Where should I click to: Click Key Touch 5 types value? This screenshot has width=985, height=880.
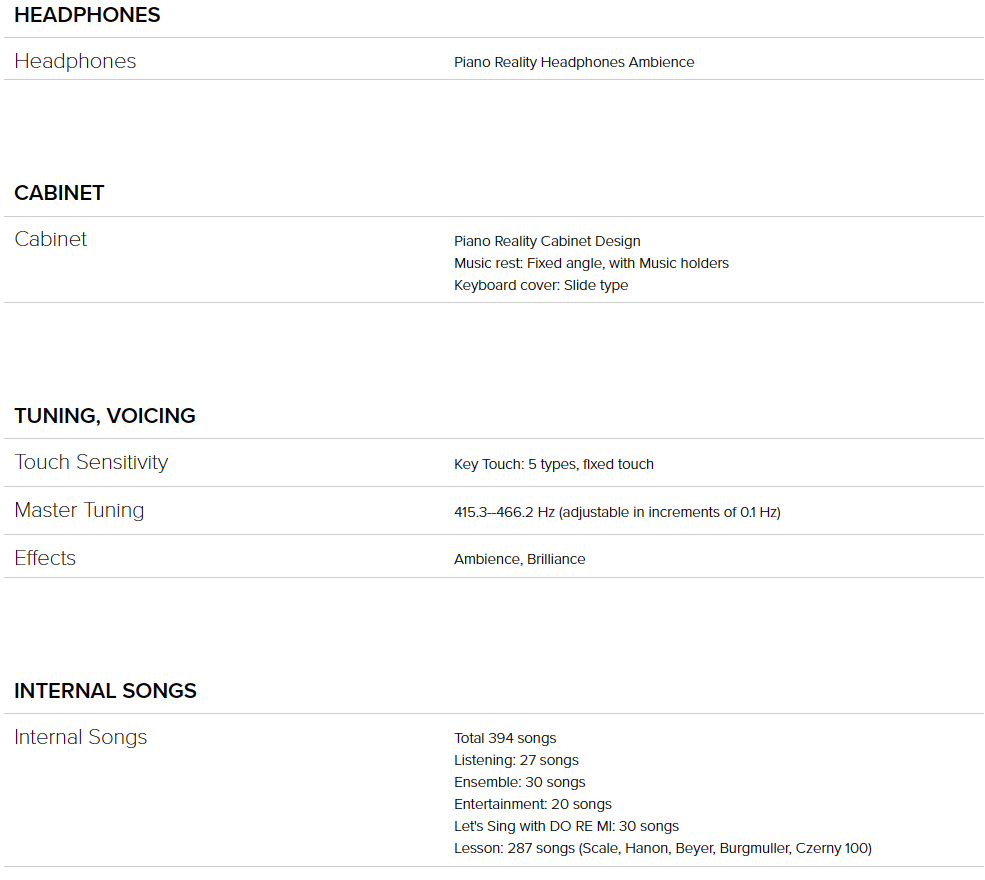(554, 464)
